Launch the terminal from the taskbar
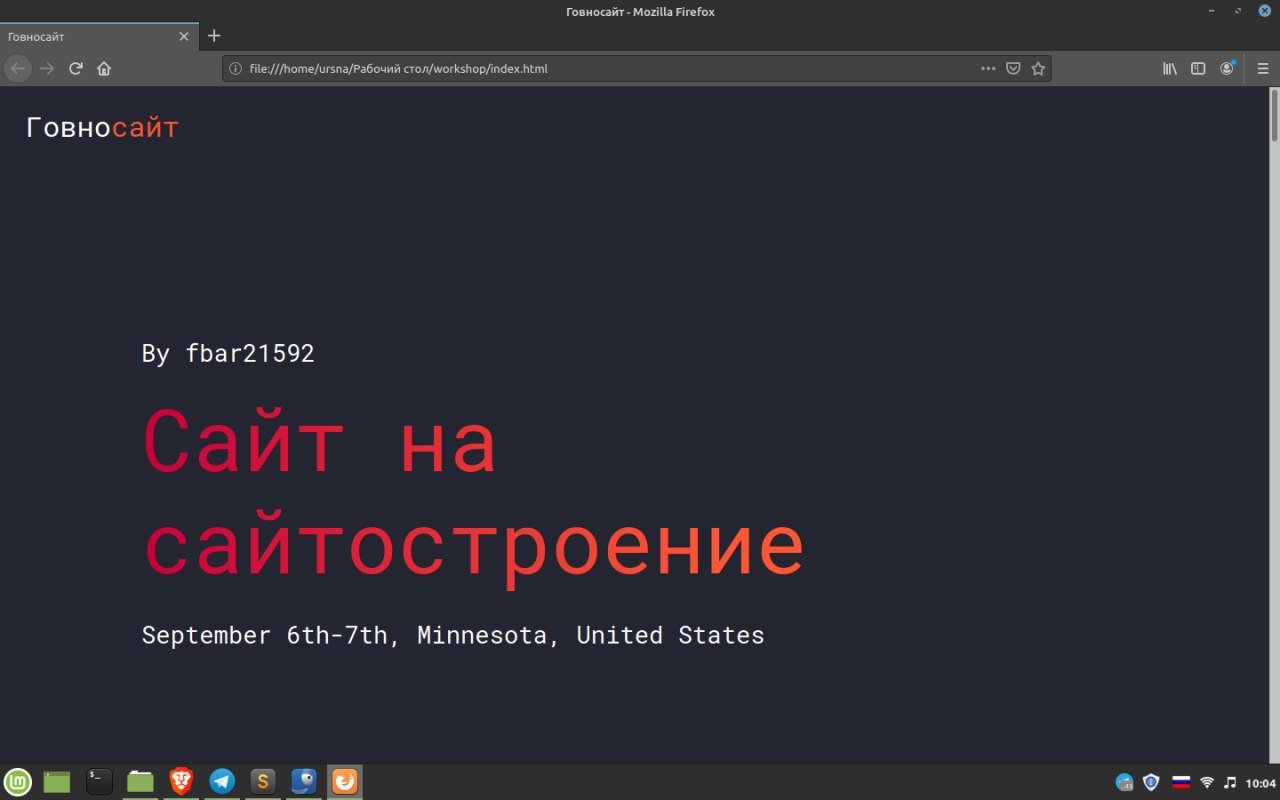This screenshot has height=800, width=1280. tap(99, 782)
